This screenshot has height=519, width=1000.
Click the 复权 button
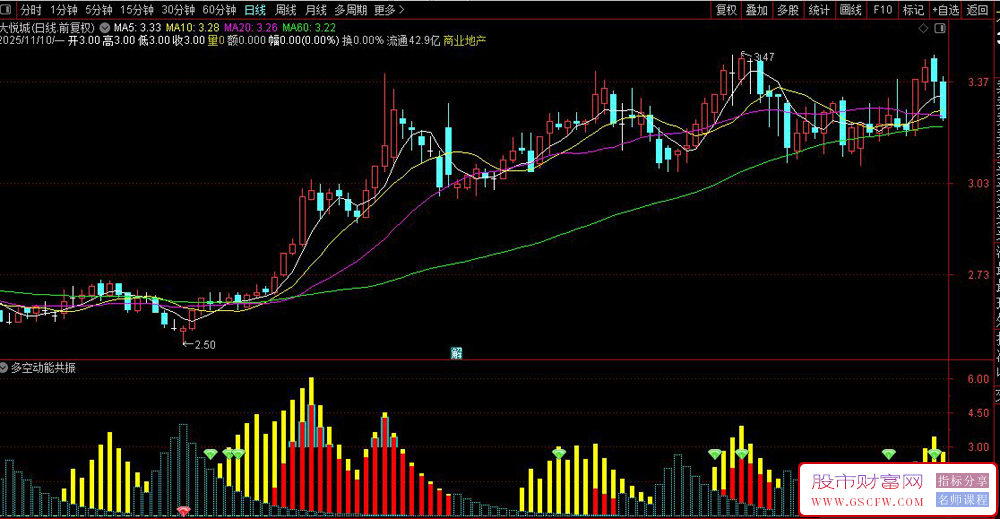pyautogui.click(x=726, y=10)
